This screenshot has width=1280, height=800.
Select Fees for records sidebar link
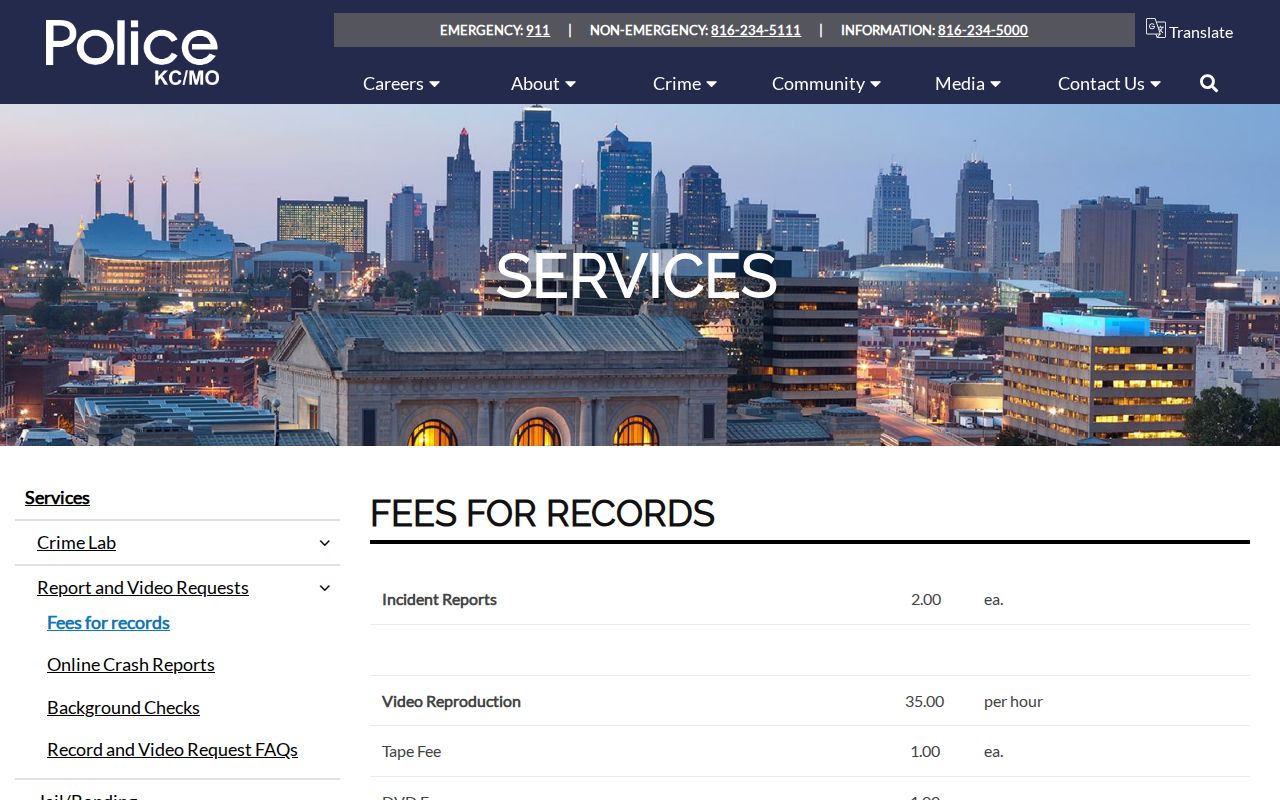tap(108, 623)
